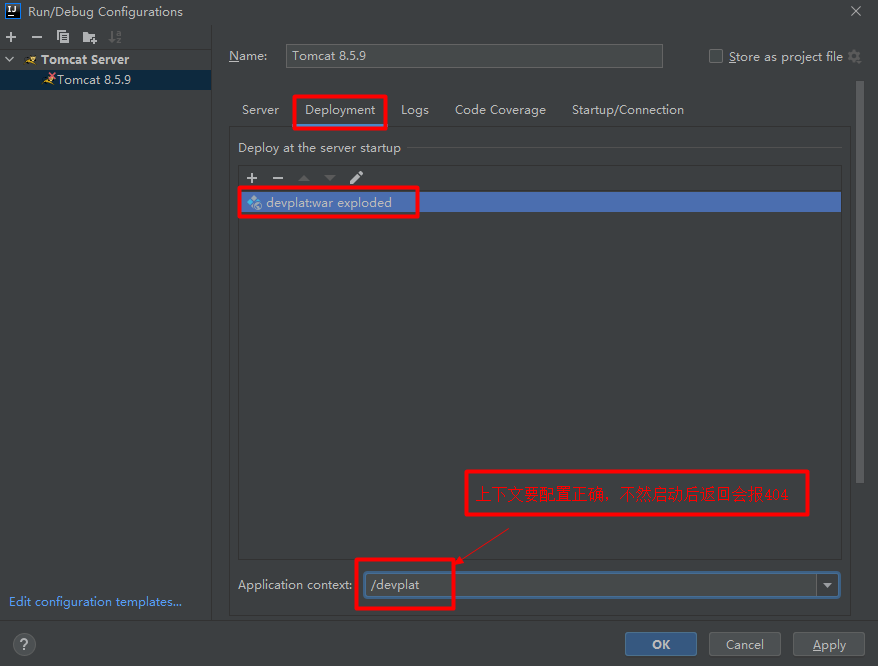Collapse the Tomcat Server tree node
Viewport: 878px width, 666px height.
10,59
